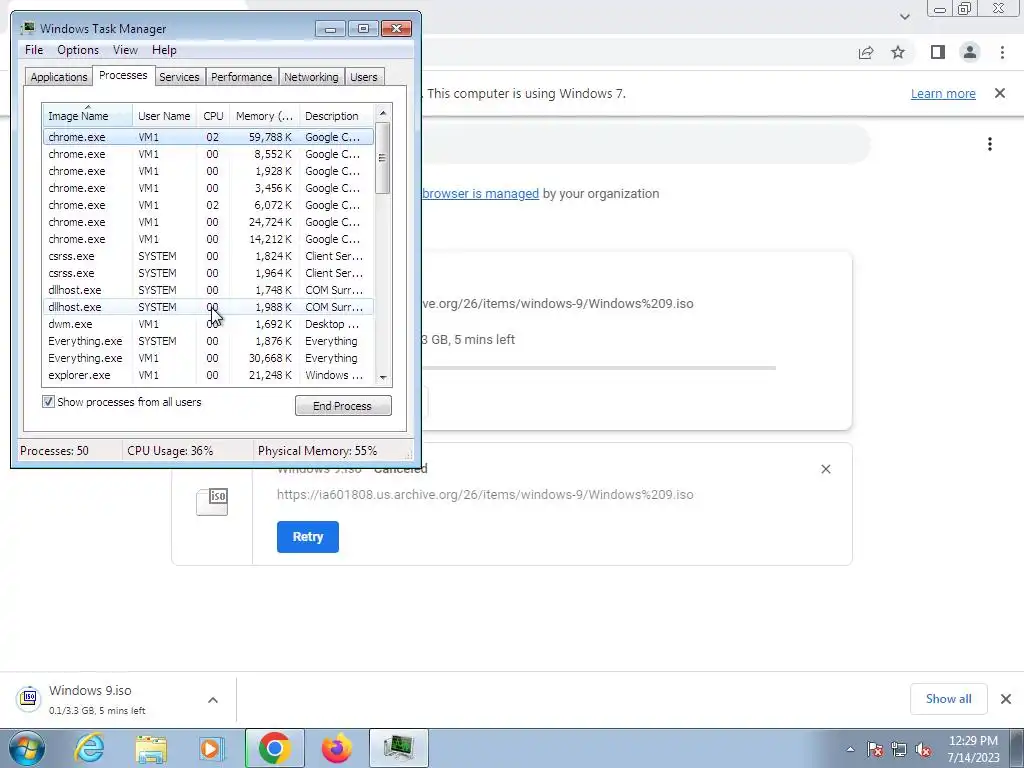1024x768 pixels.
Task: Click Windows 9.iso download progress bar
Action: (599, 368)
